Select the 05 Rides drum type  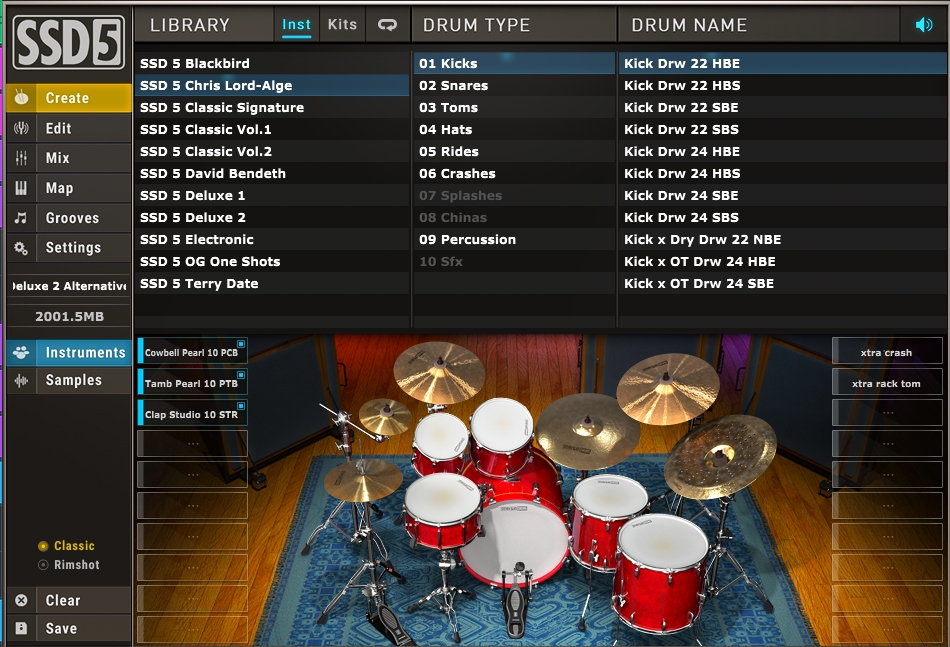click(x=514, y=151)
